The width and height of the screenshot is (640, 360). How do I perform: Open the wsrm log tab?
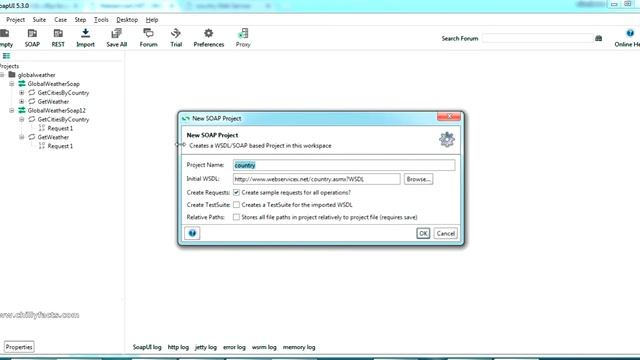point(264,347)
